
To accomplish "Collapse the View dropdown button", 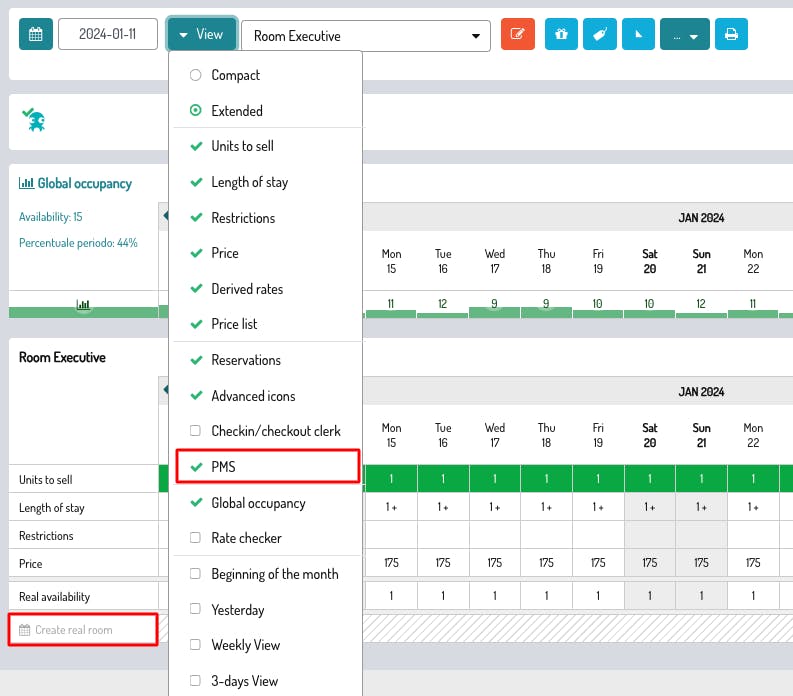I will pos(202,34).
